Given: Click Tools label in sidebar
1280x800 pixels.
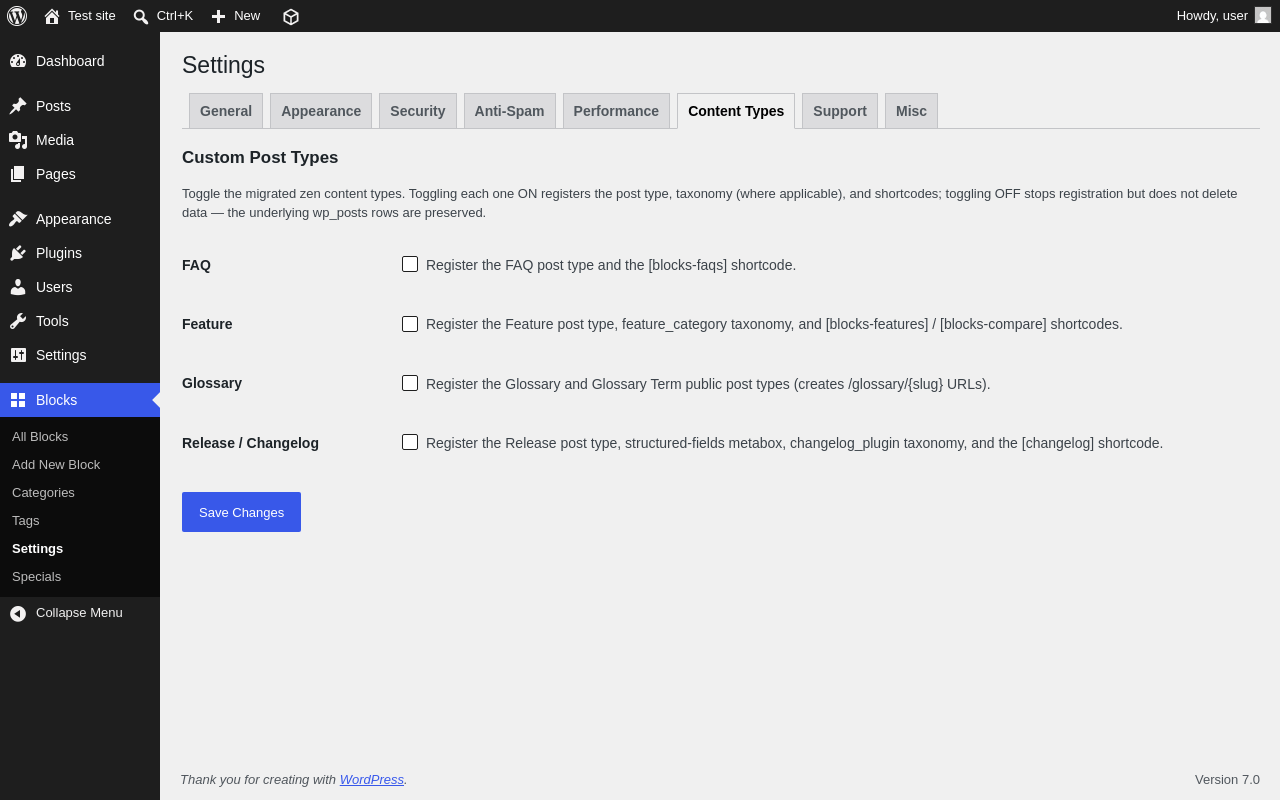Looking at the screenshot, I should pyautogui.click(x=52, y=321).
